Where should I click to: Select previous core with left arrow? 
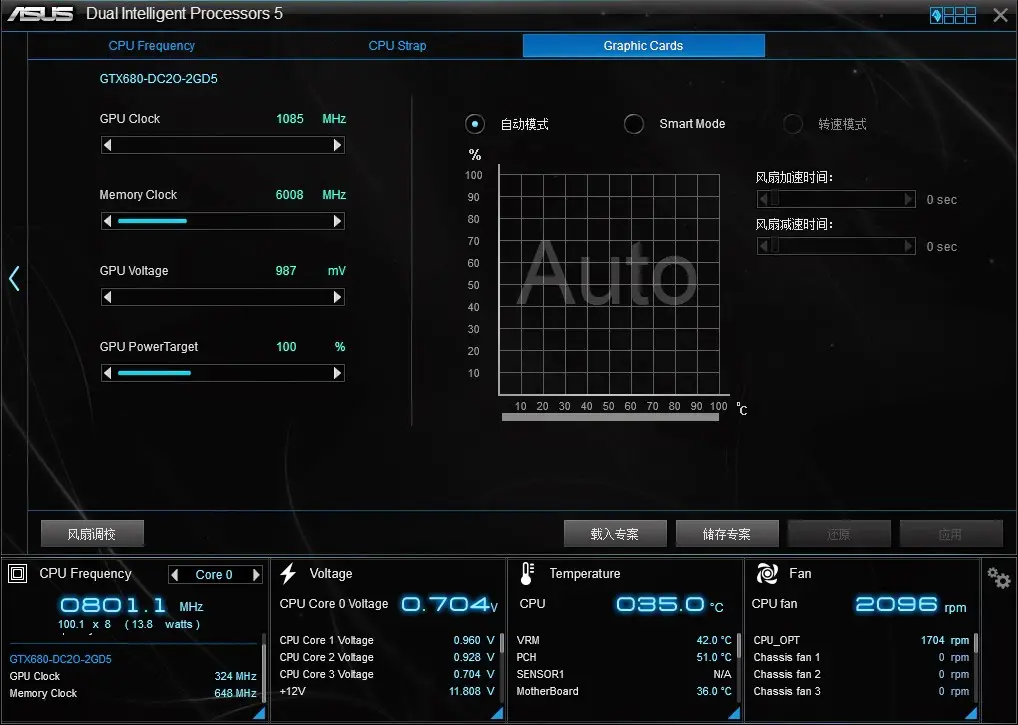[174, 574]
